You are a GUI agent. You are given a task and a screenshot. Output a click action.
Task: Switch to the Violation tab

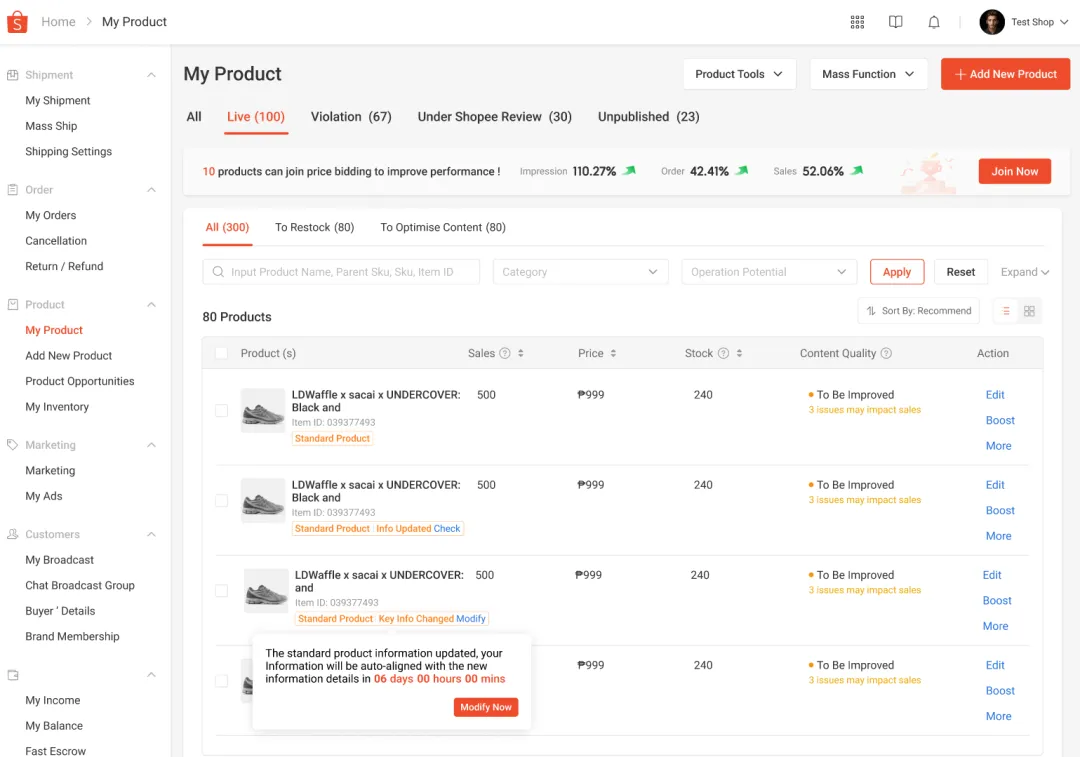click(x=351, y=116)
